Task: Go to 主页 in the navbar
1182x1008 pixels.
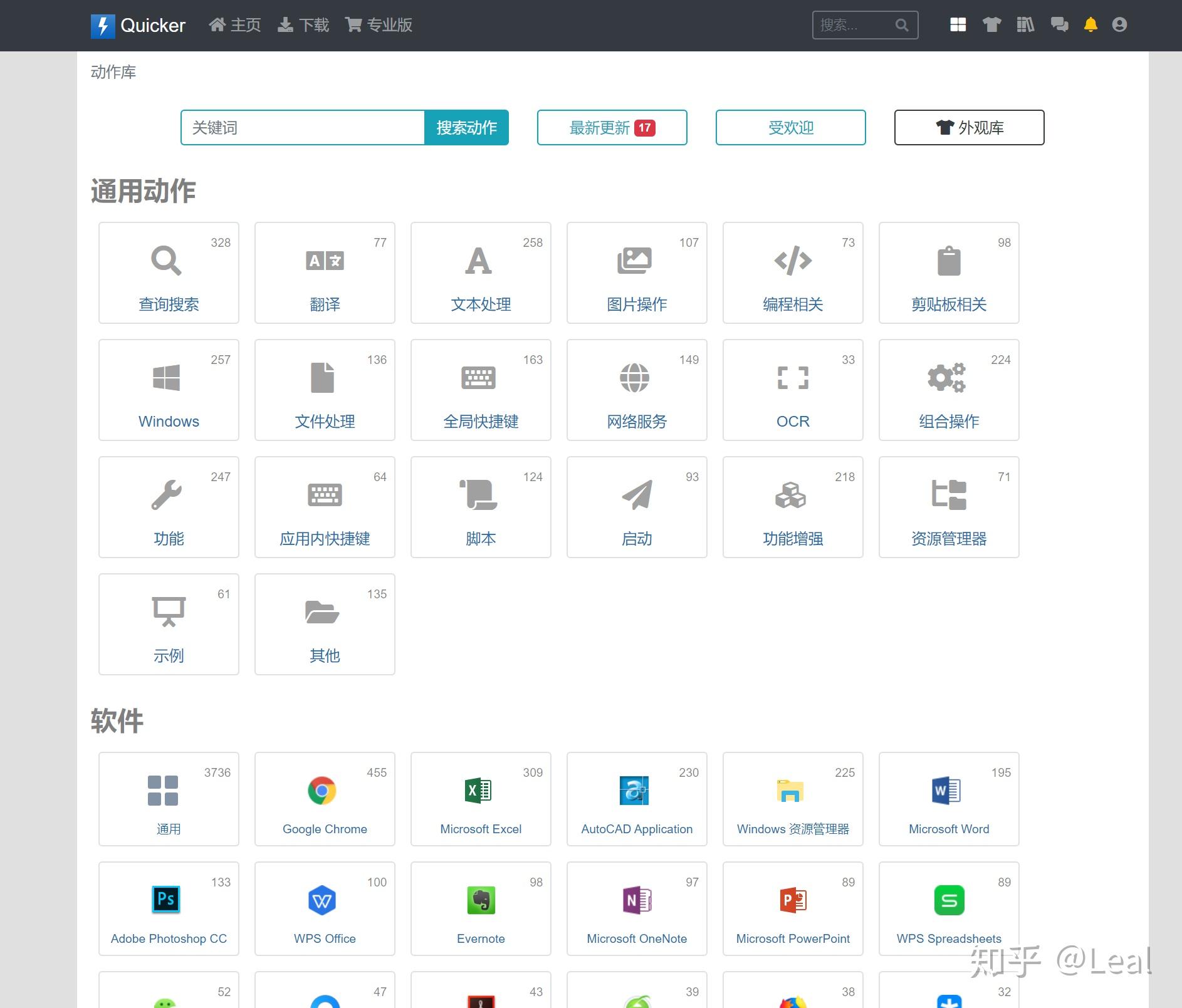Action: (x=235, y=25)
